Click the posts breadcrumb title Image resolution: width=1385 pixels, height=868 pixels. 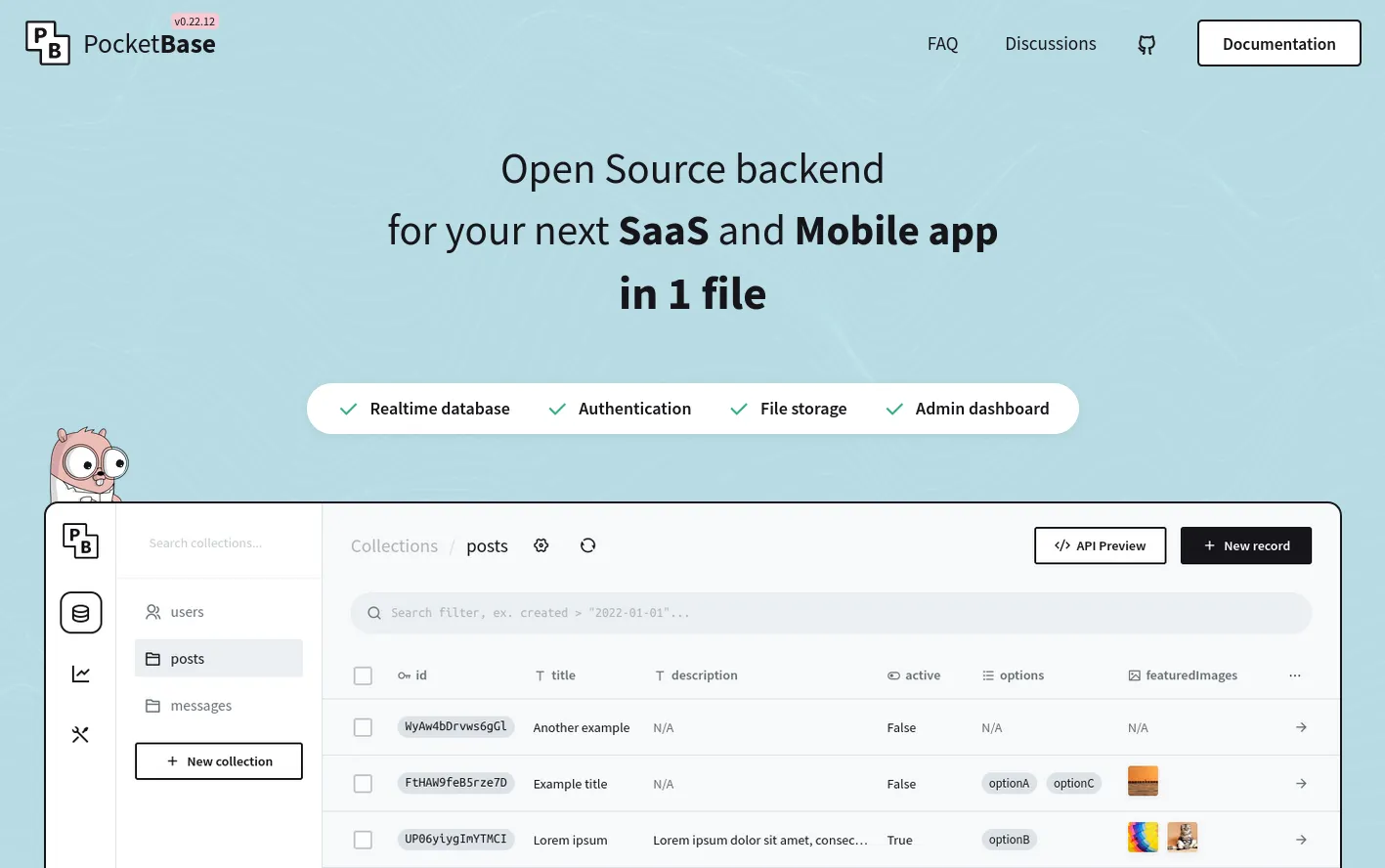point(487,546)
